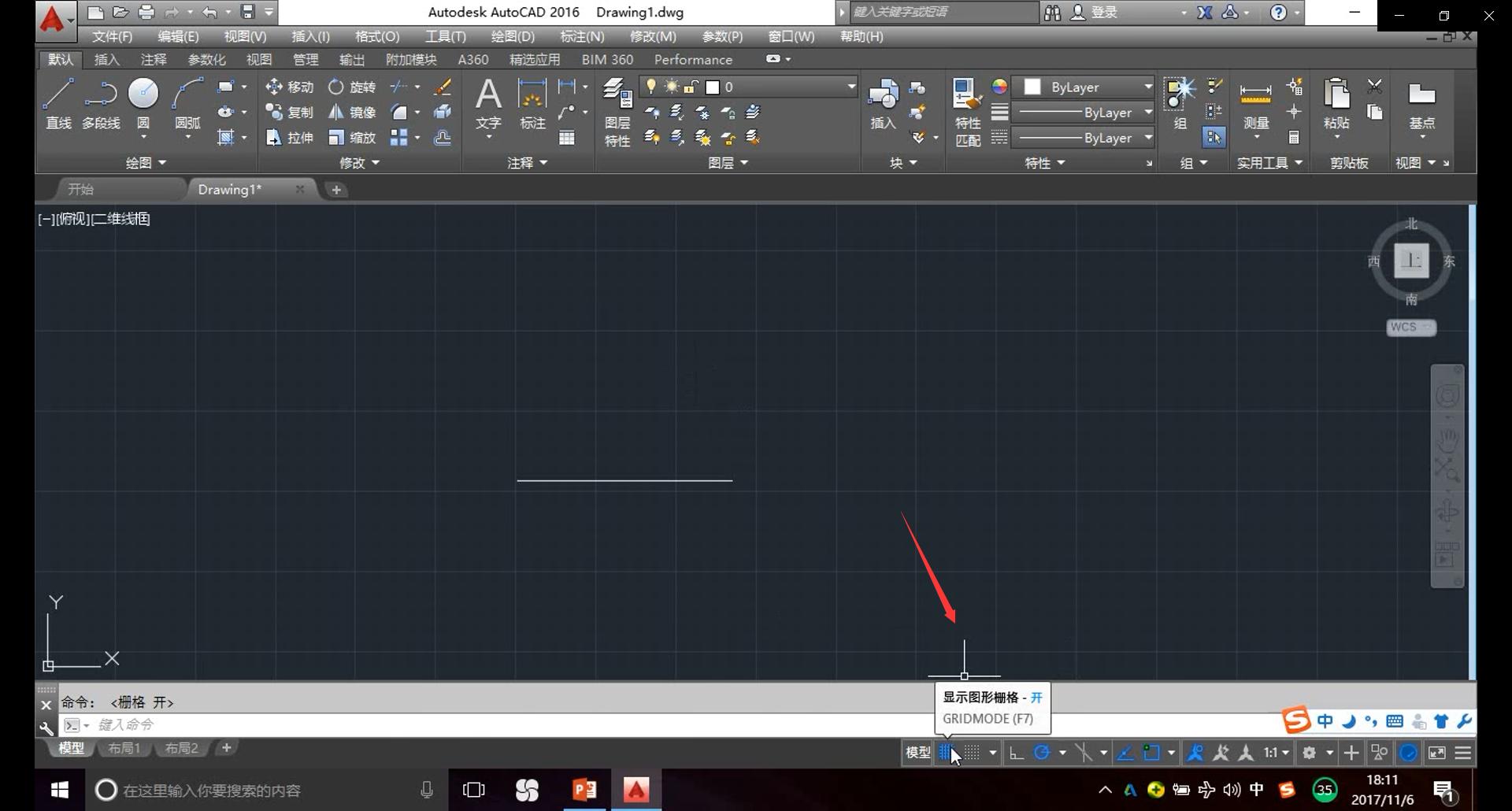Expand the 修改 panel flyout
Image resolution: width=1512 pixels, height=811 pixels.
coord(359,162)
